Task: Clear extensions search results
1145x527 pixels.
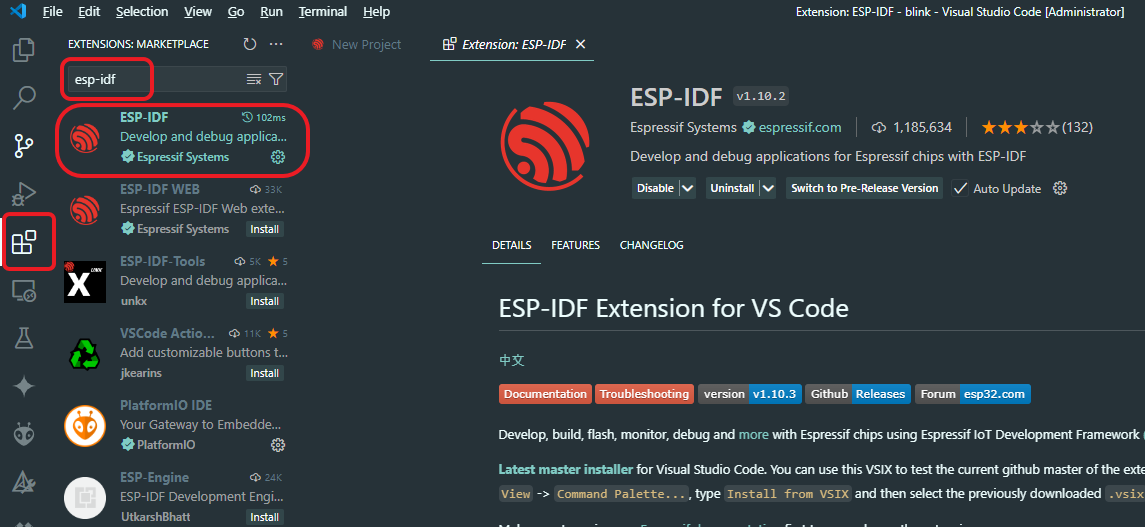Action: [253, 80]
